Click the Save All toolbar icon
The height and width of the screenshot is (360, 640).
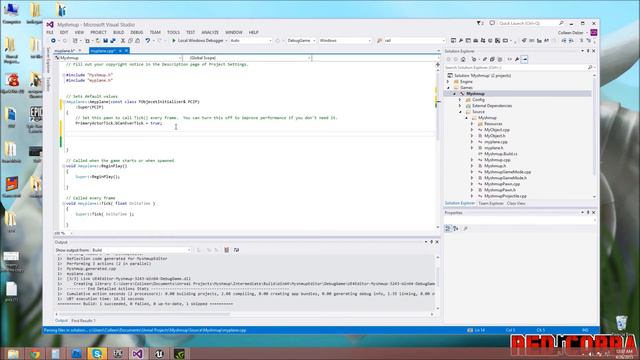coord(113,41)
